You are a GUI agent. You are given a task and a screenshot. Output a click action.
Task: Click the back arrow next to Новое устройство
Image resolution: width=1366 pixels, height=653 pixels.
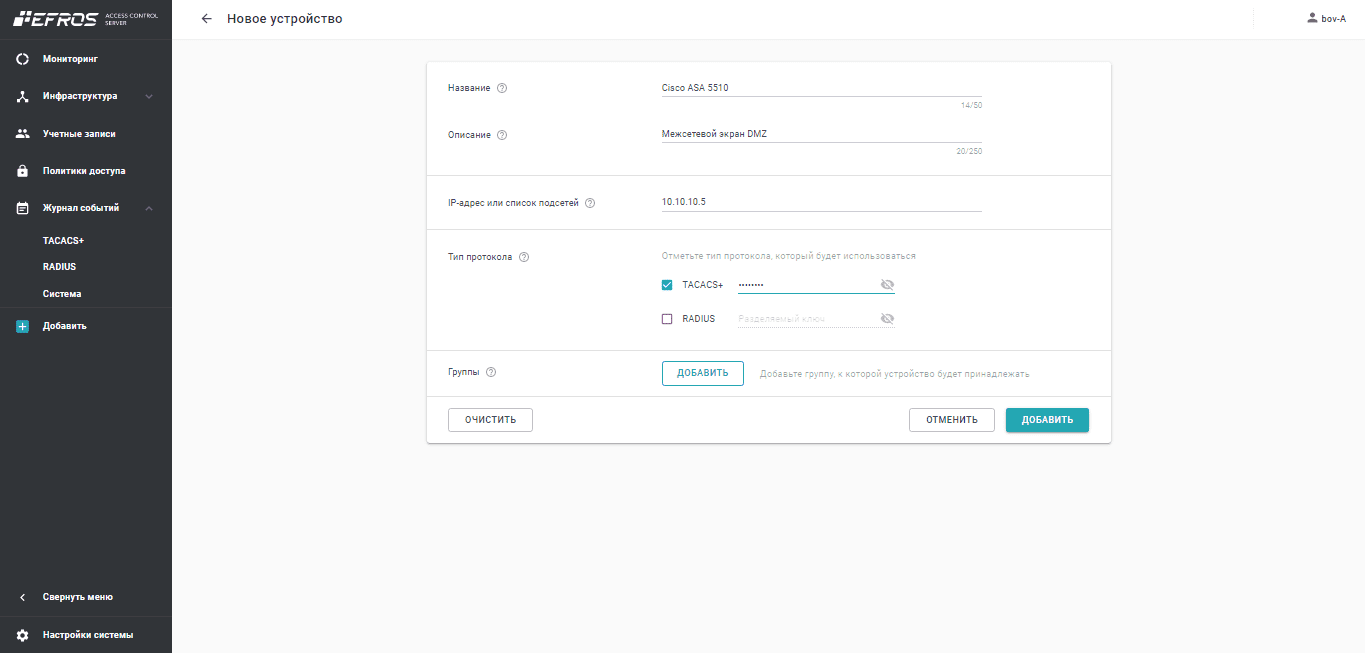[x=207, y=19]
